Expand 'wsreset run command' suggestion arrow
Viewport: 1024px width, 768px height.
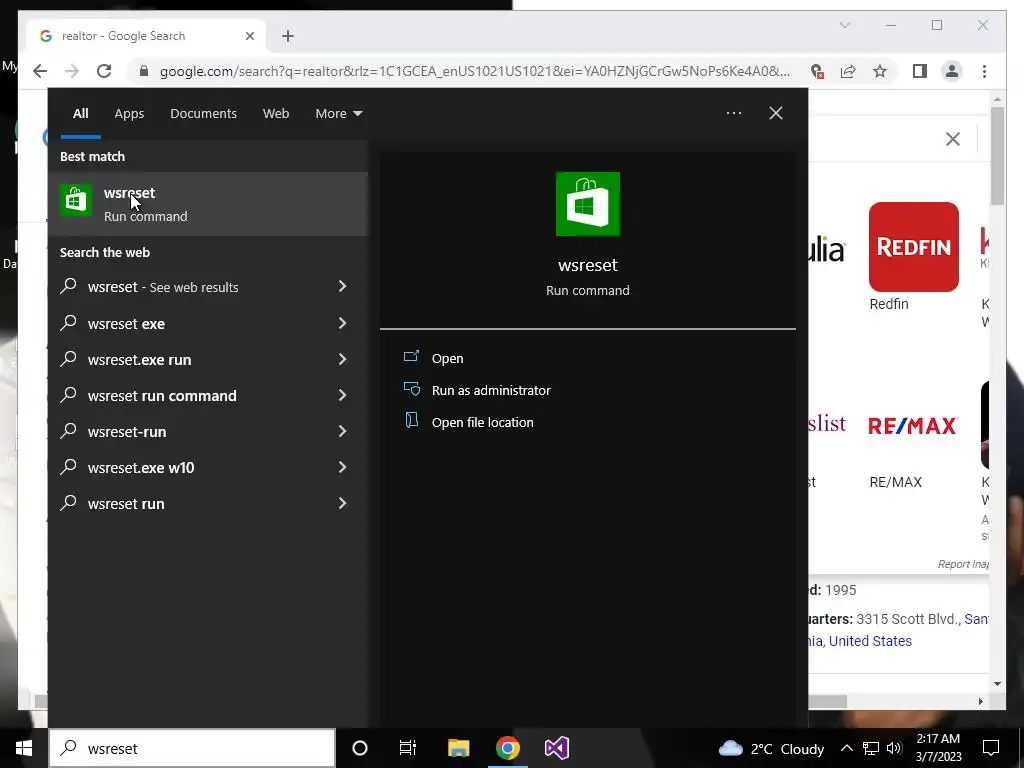342,395
